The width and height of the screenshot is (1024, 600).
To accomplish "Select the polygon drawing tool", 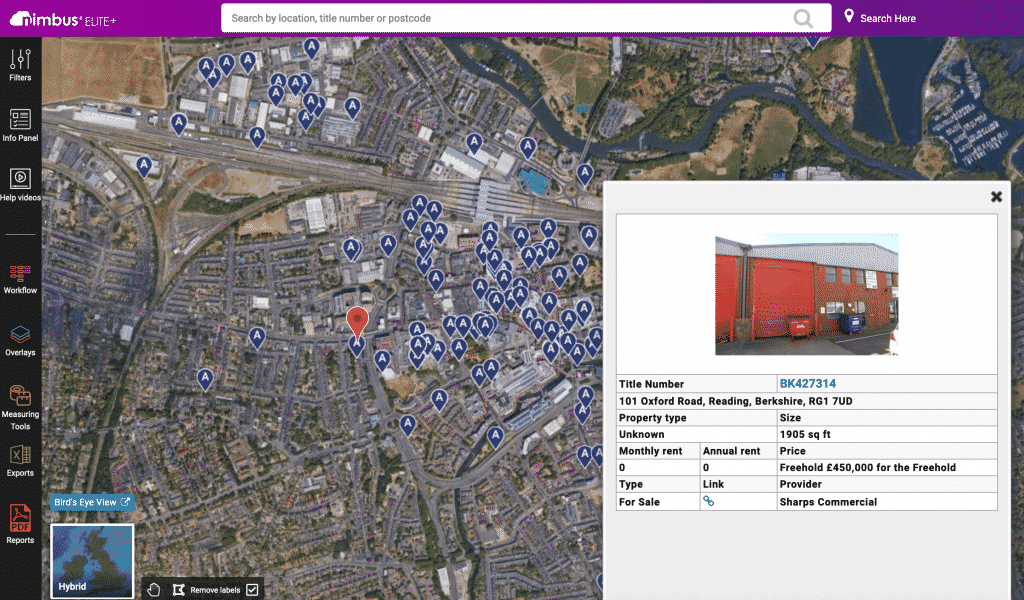I will (181, 589).
